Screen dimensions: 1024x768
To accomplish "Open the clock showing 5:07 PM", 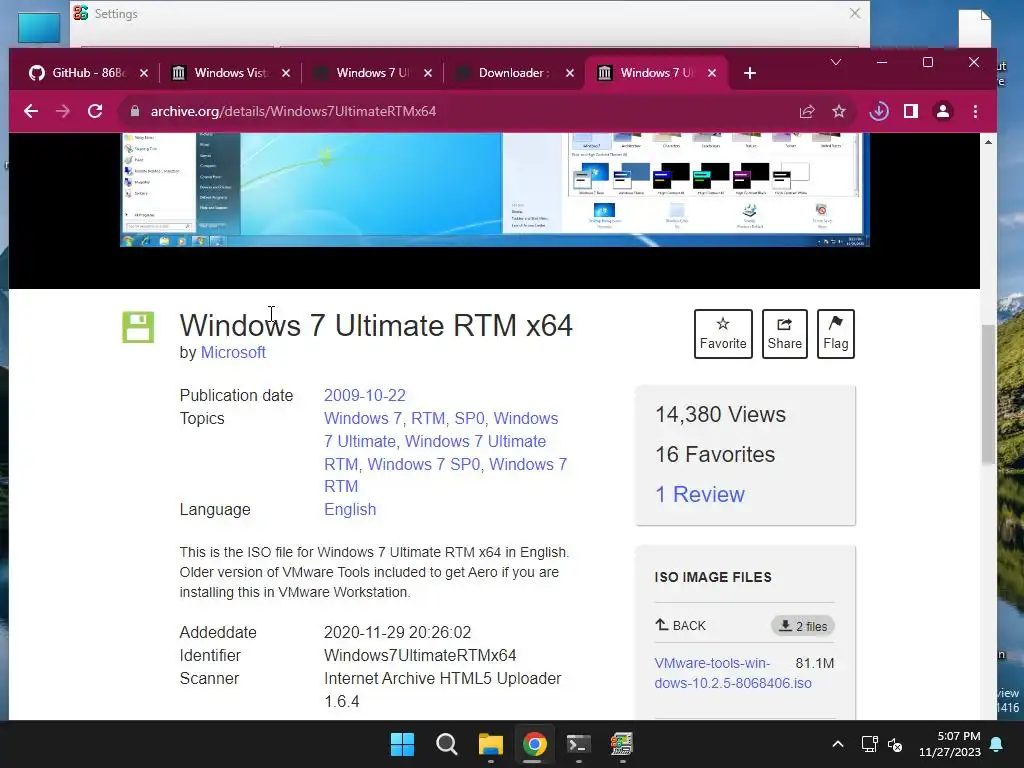I will point(950,744).
